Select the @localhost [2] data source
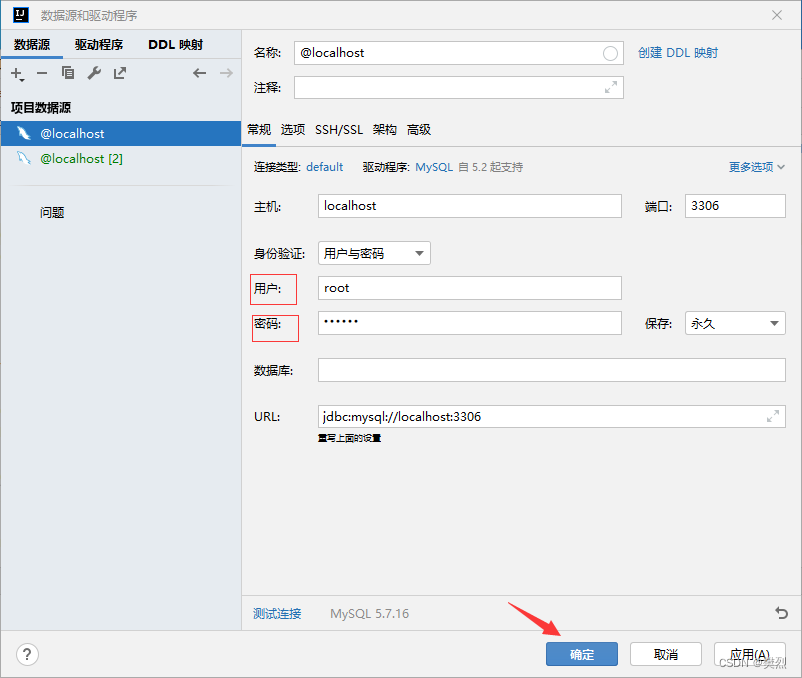Viewport: 802px width, 678px height. click(121, 159)
